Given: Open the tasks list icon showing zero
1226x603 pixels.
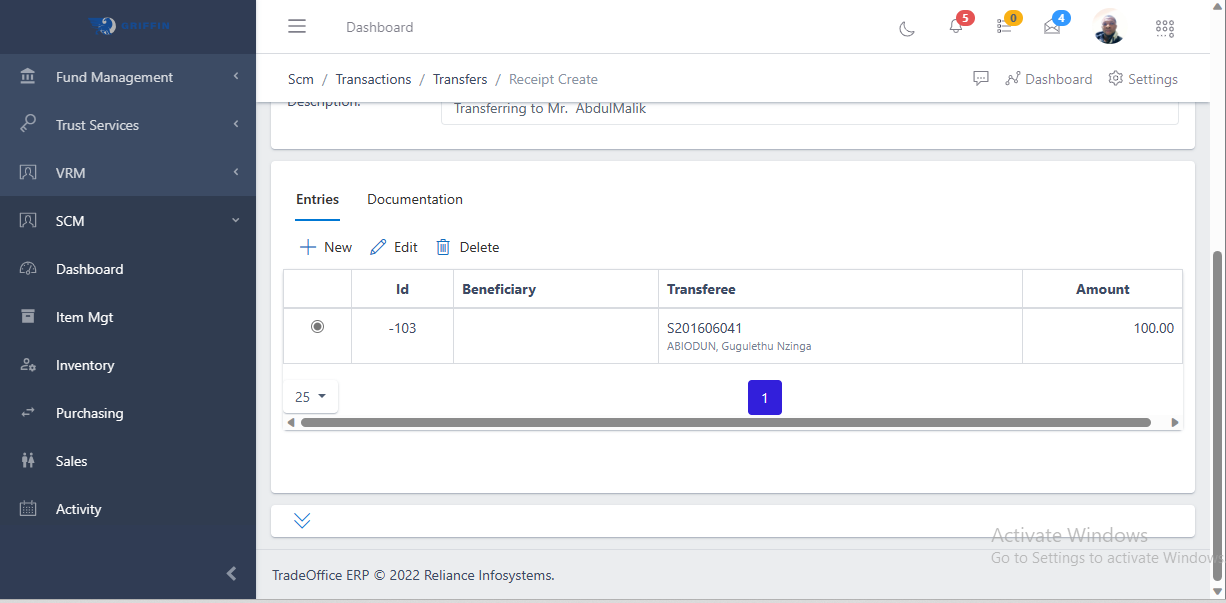Looking at the screenshot, I should 1003,27.
